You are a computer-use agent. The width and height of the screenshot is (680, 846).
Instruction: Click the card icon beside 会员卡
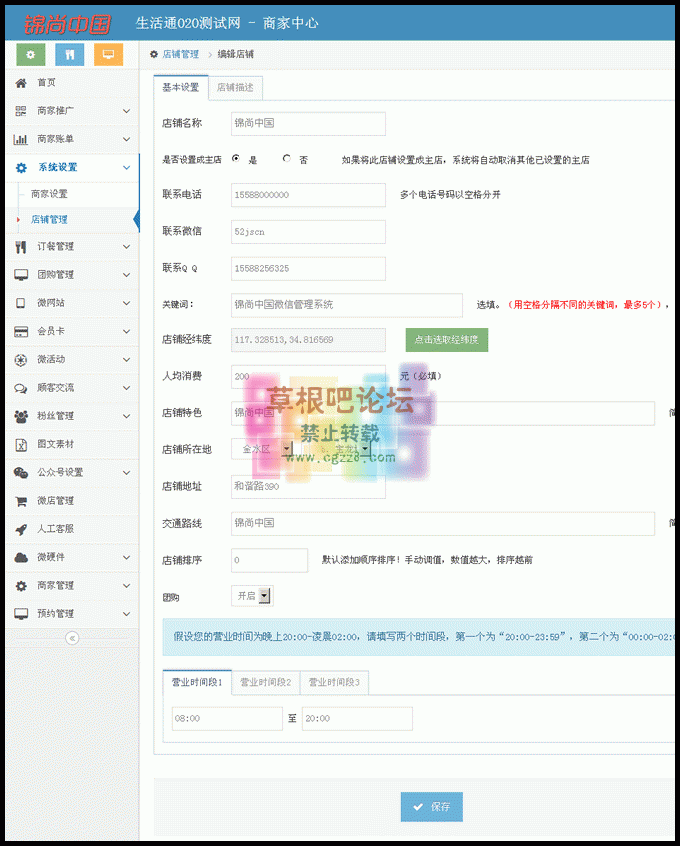[21, 332]
